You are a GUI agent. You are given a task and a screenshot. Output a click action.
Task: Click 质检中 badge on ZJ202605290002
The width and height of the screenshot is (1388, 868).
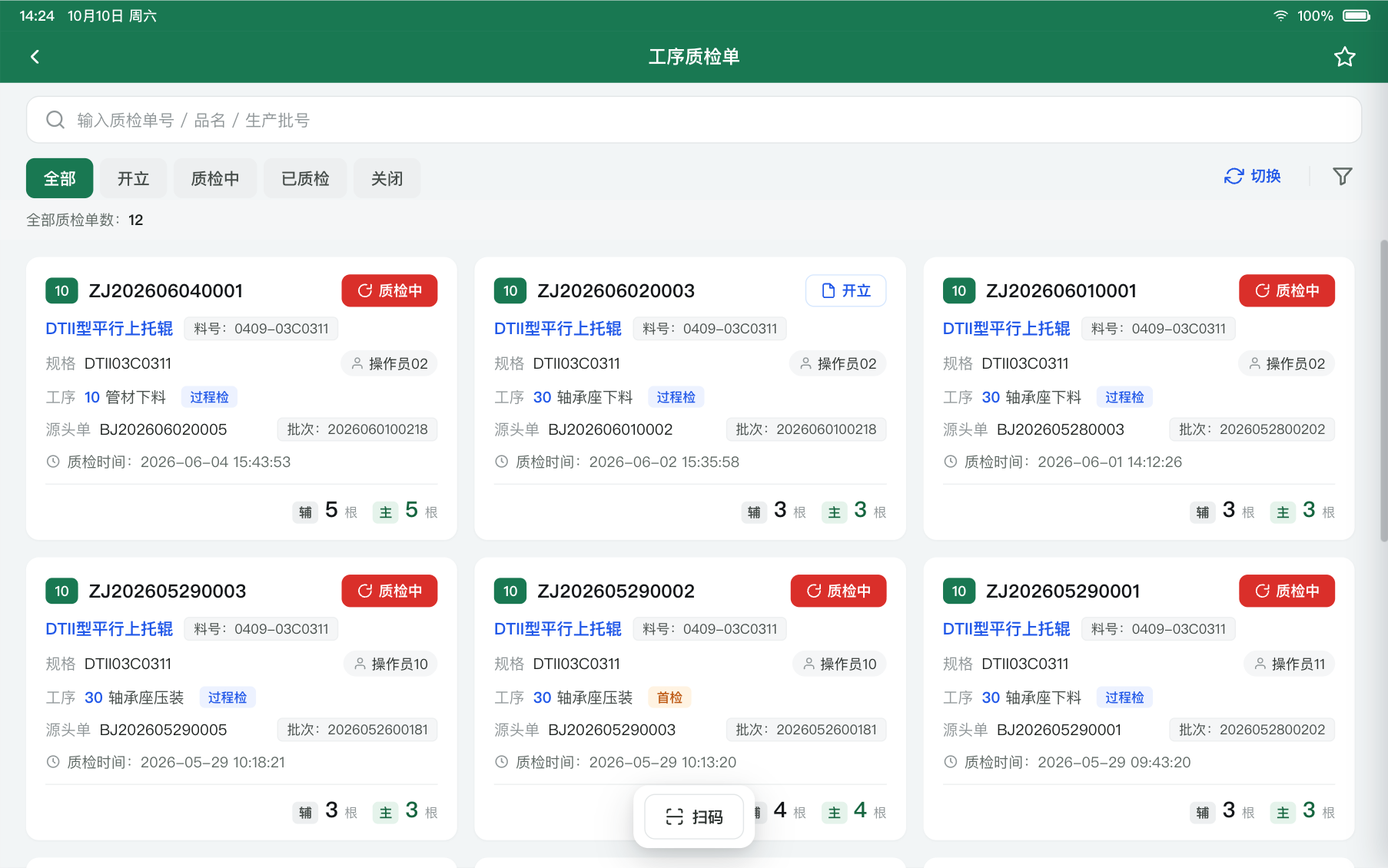(x=838, y=591)
